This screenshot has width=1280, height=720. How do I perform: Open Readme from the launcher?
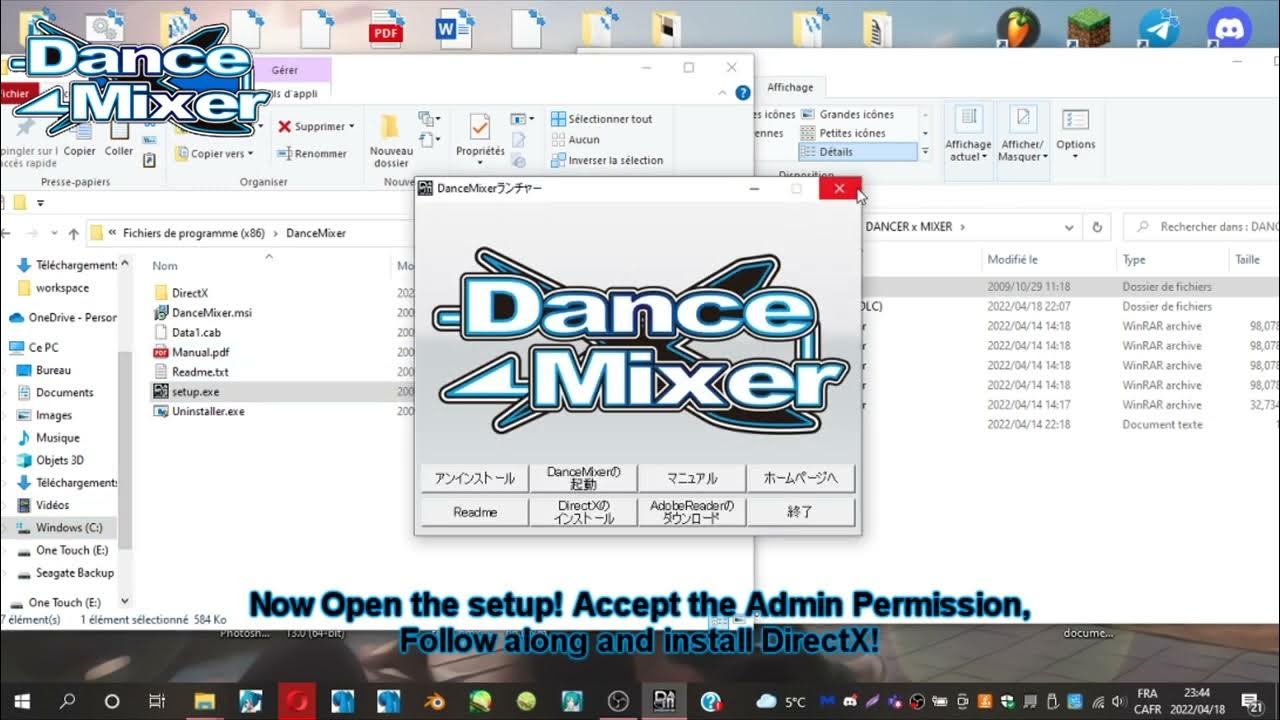pyautogui.click(x=475, y=512)
